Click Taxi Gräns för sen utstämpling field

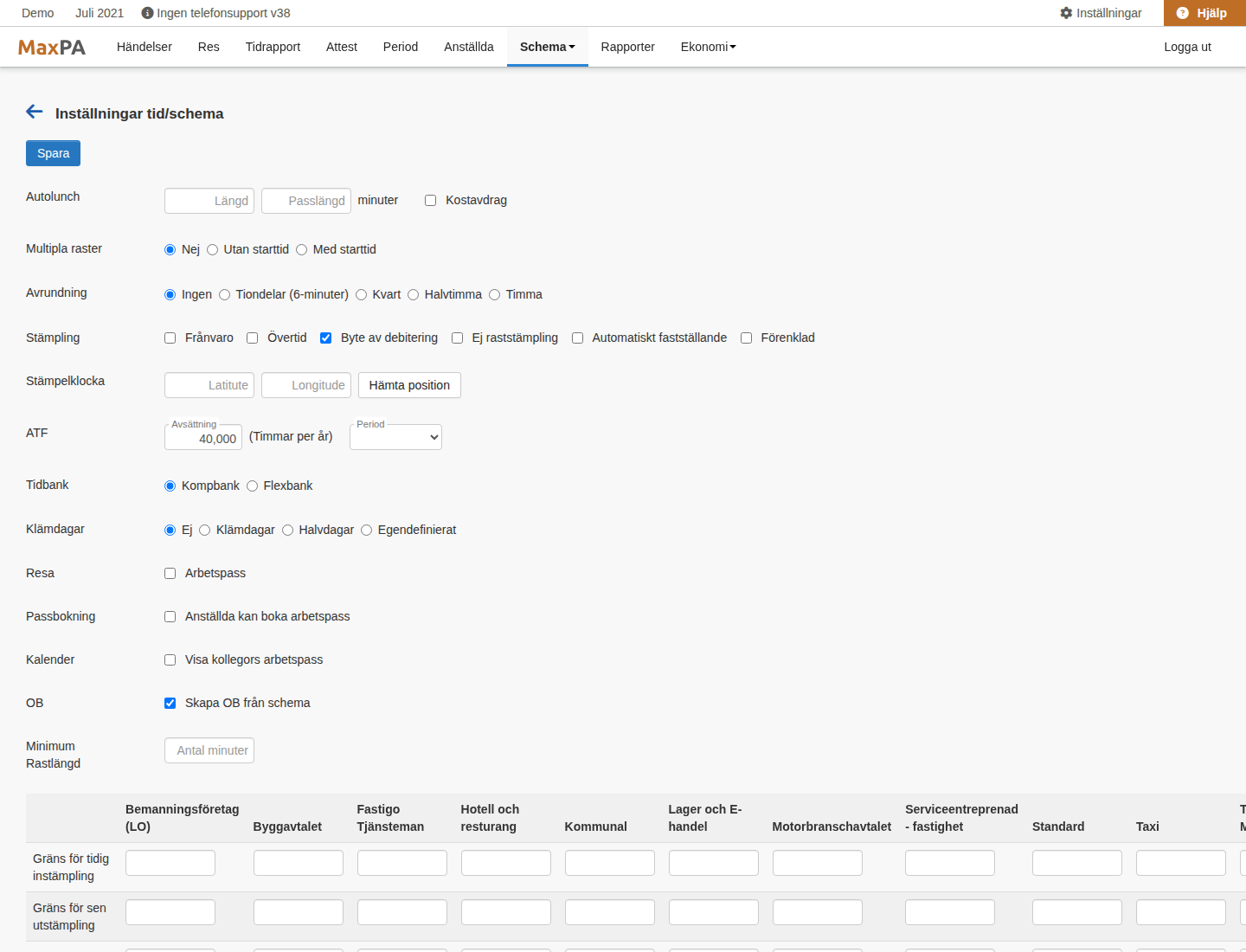pyautogui.click(x=1181, y=912)
